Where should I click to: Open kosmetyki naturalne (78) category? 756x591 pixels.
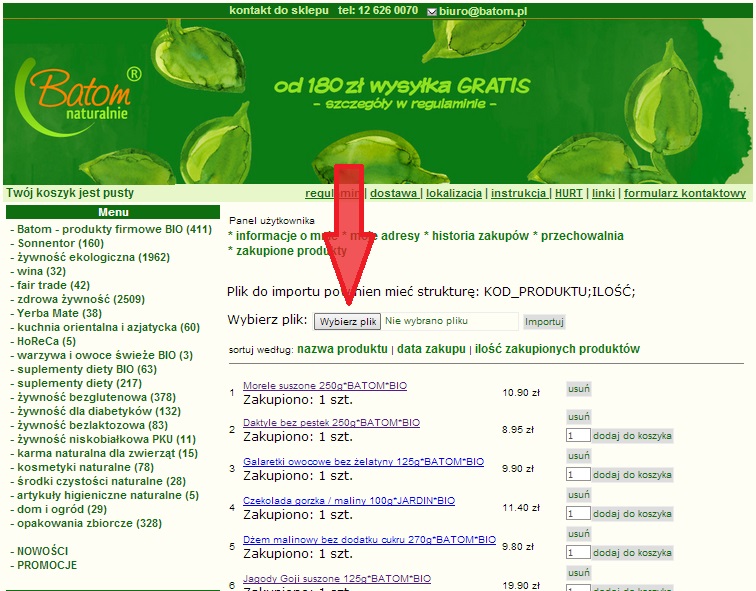tap(85, 467)
